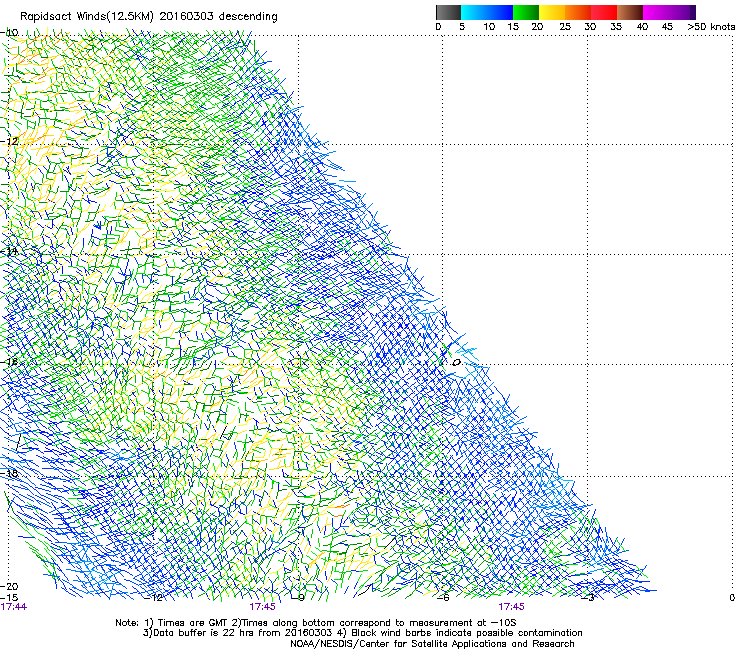Click the '-16' latitude axis label

[10, 362]
